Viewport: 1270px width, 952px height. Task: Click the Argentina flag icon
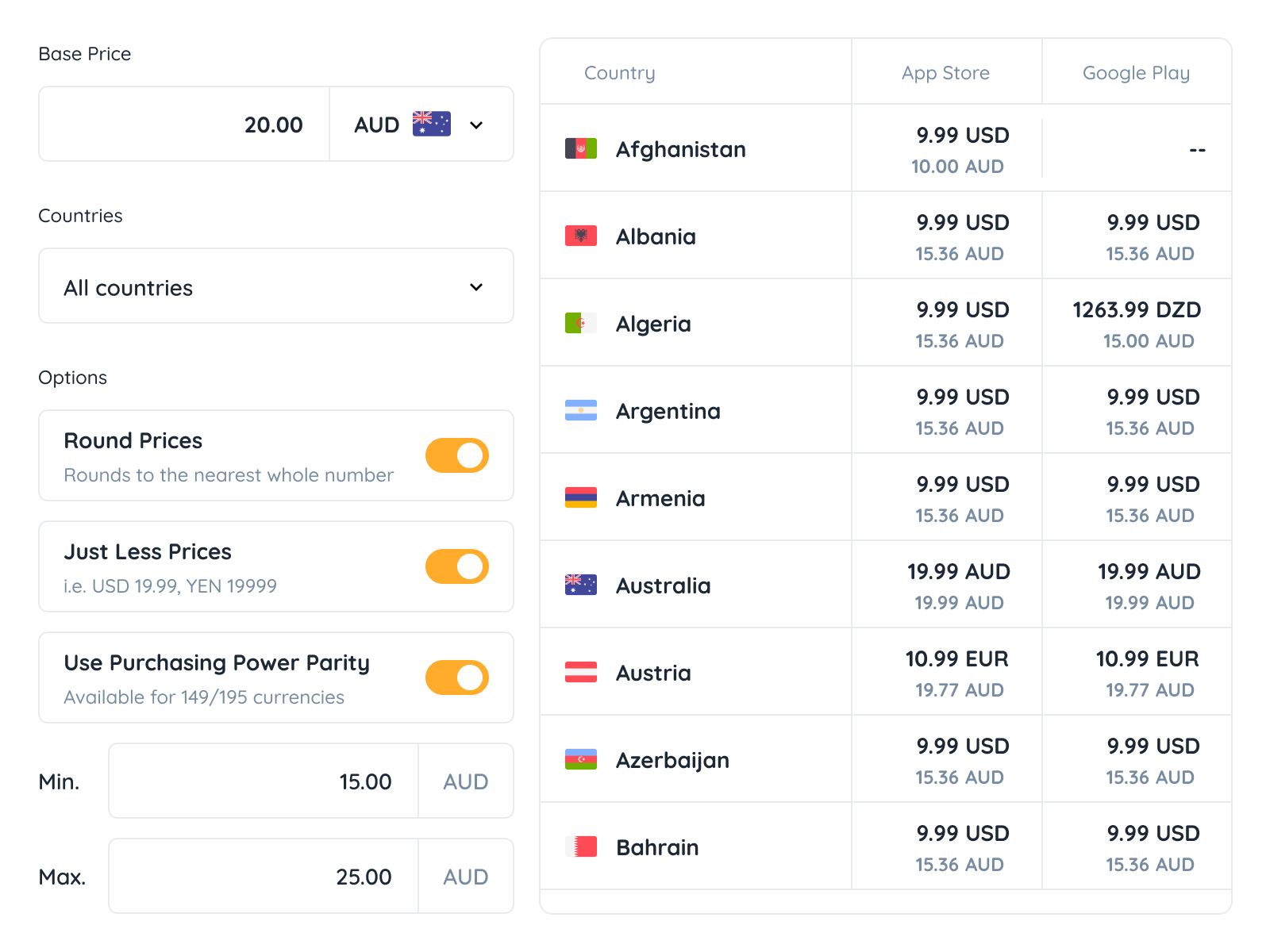click(x=580, y=410)
